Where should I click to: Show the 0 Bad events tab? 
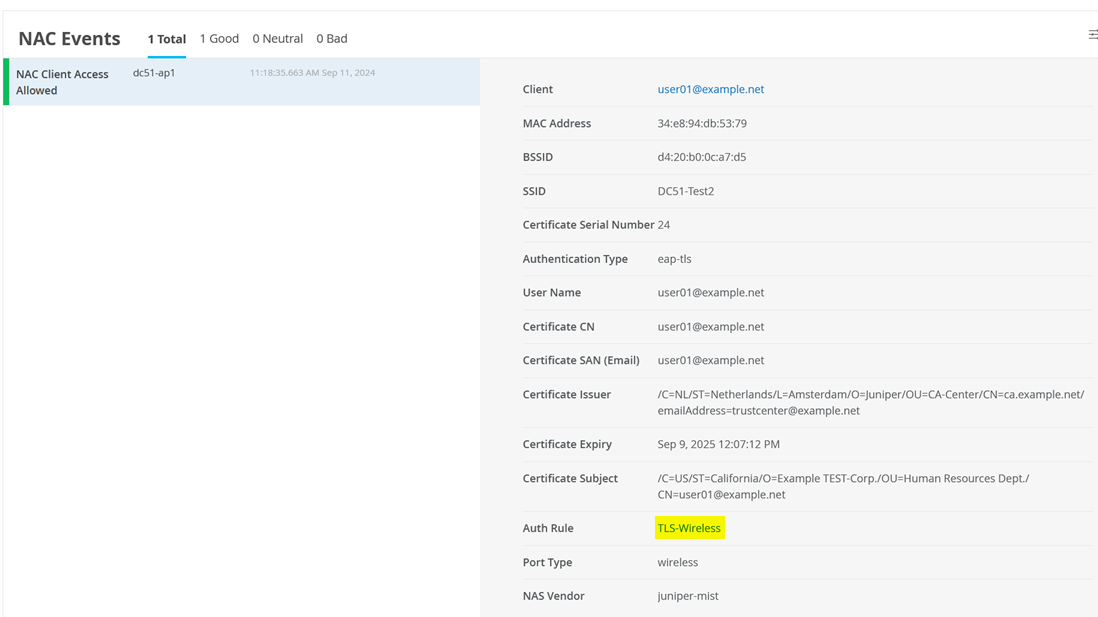coord(332,39)
